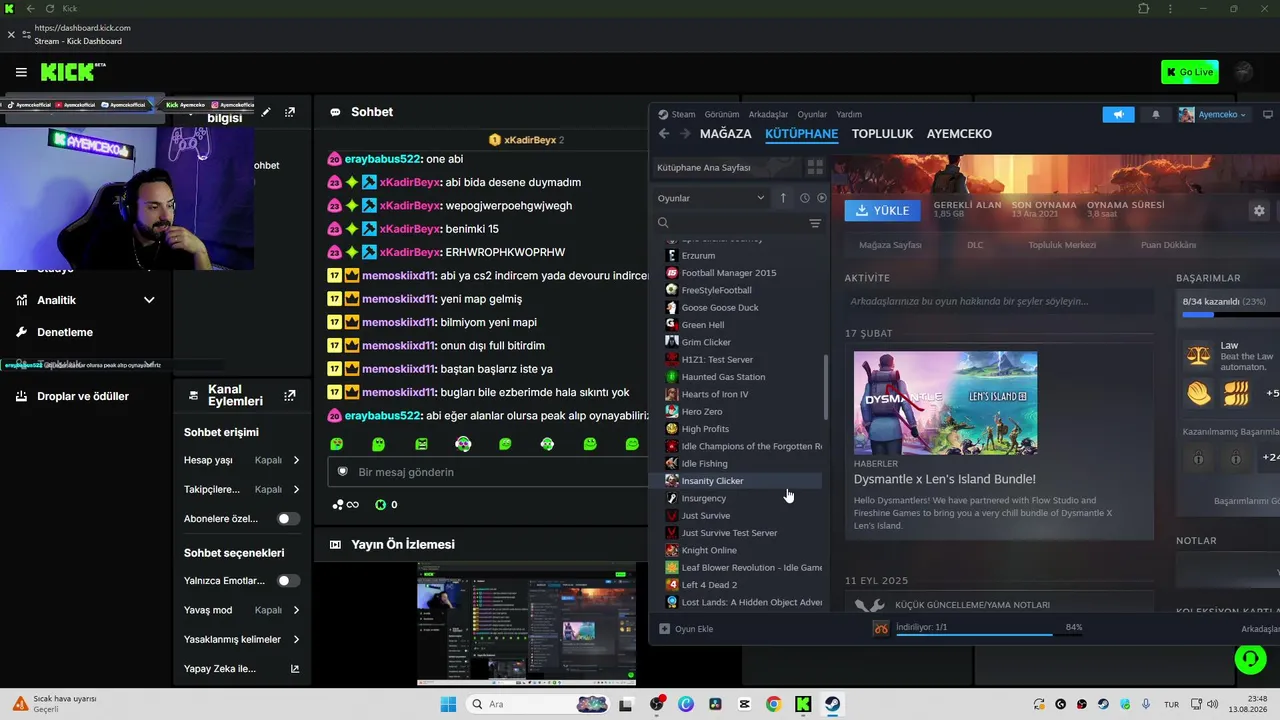Open the Steam menu
Screen dimensions: 1280x720
[677, 114]
